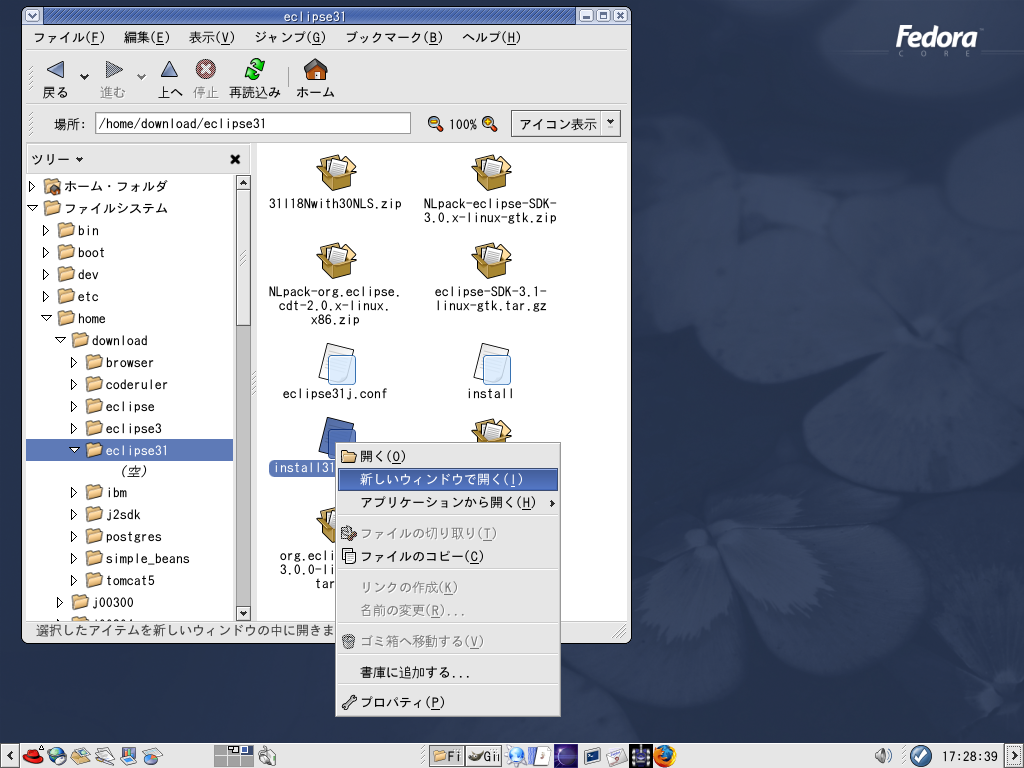Select the eclipse31j.conf file icon
This screenshot has width=1024, height=768.
click(x=336, y=363)
